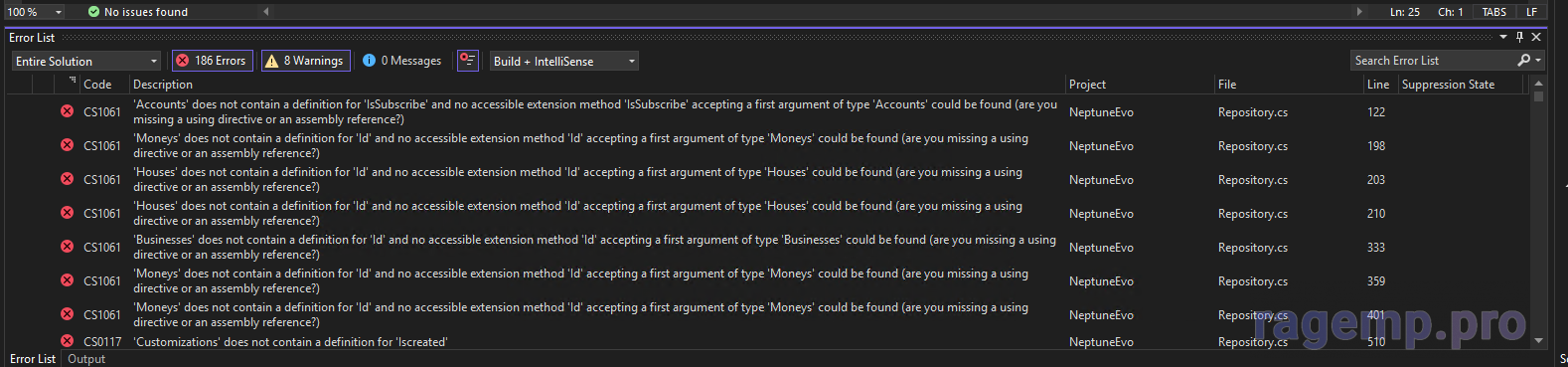Switch to the Output tab
The height and width of the screenshot is (367, 1568).
tap(86, 359)
